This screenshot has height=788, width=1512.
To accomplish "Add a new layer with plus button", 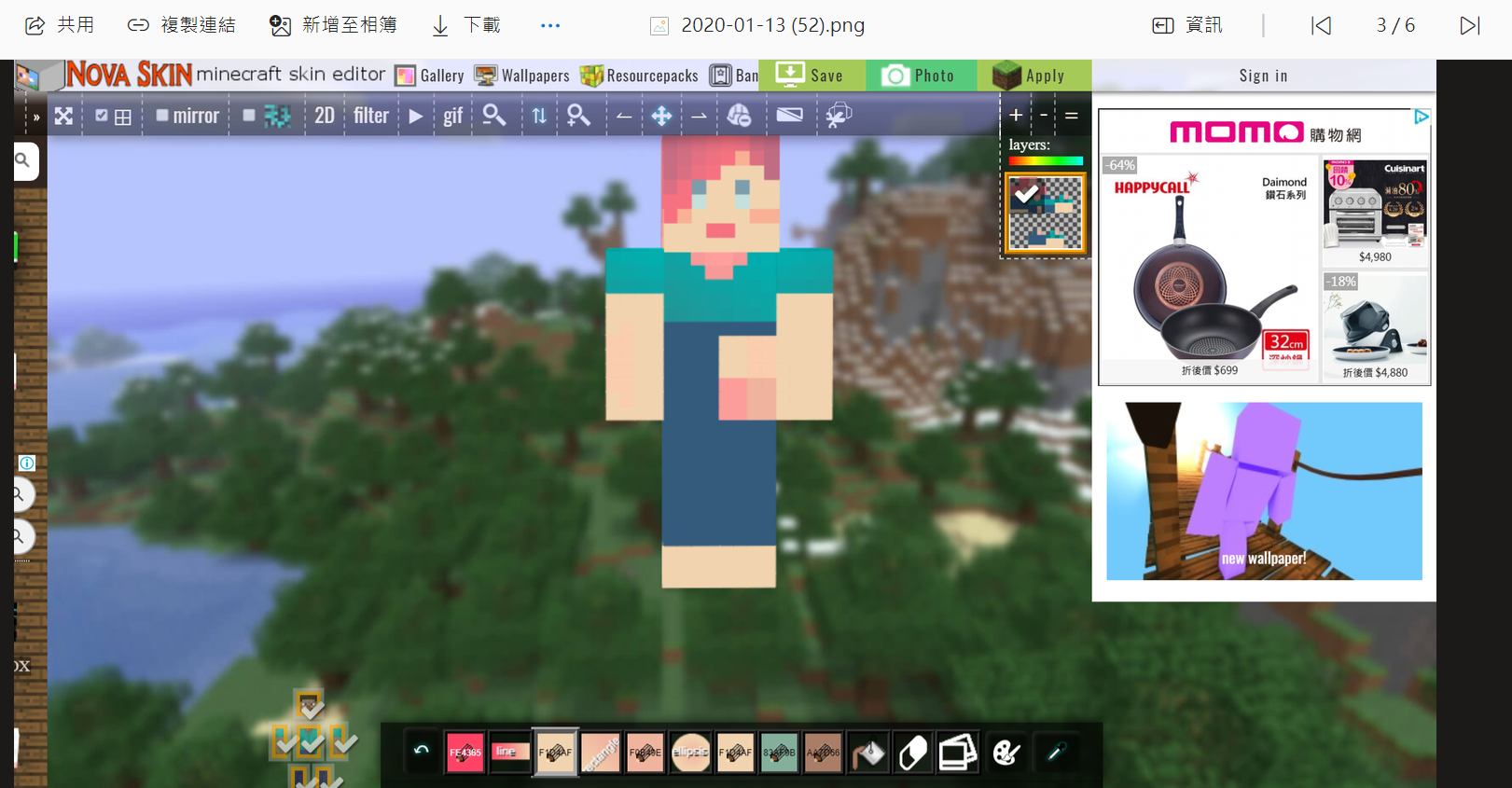I will point(1016,116).
